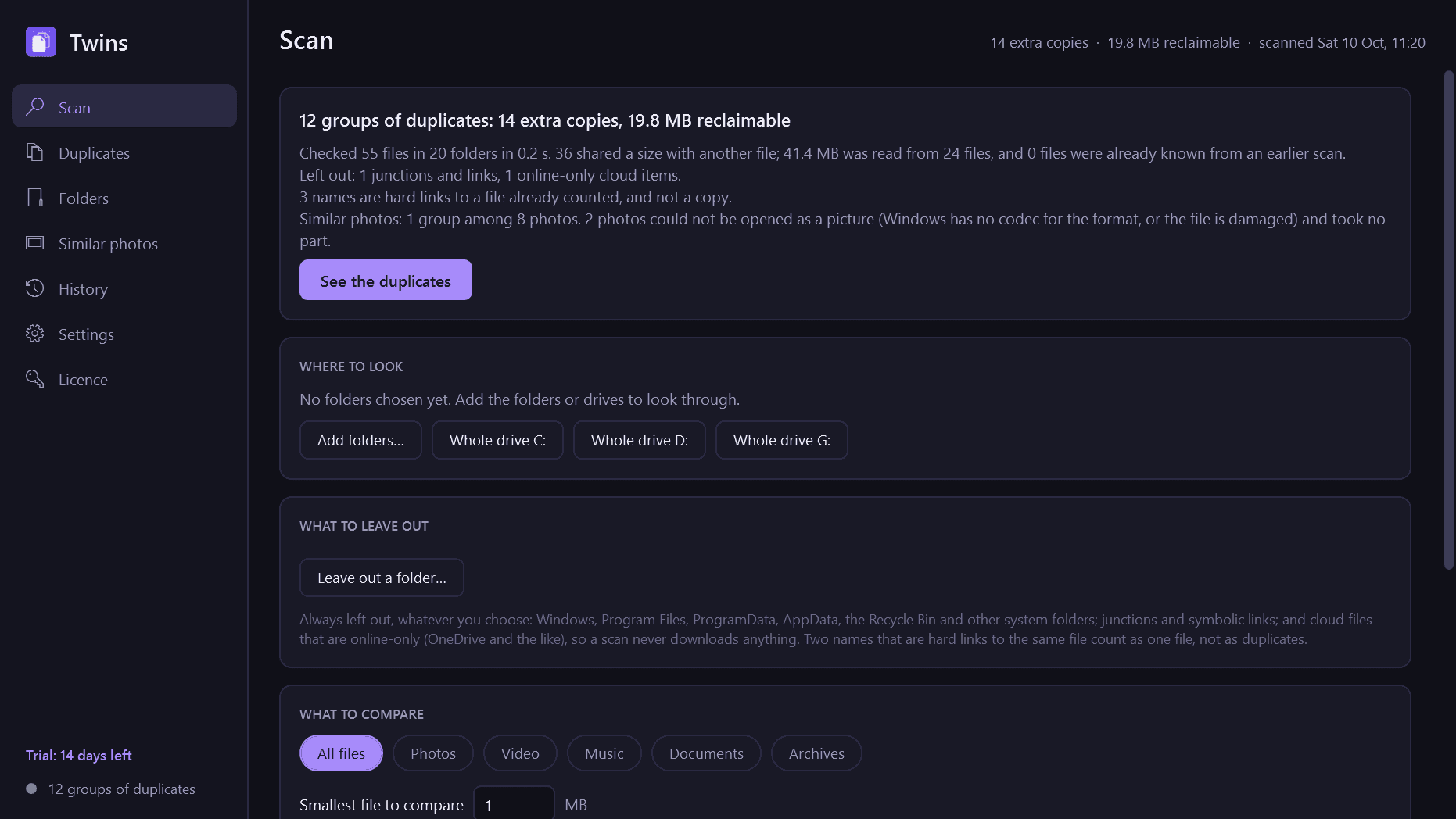Click the 14 extra copies header text

click(x=1039, y=42)
